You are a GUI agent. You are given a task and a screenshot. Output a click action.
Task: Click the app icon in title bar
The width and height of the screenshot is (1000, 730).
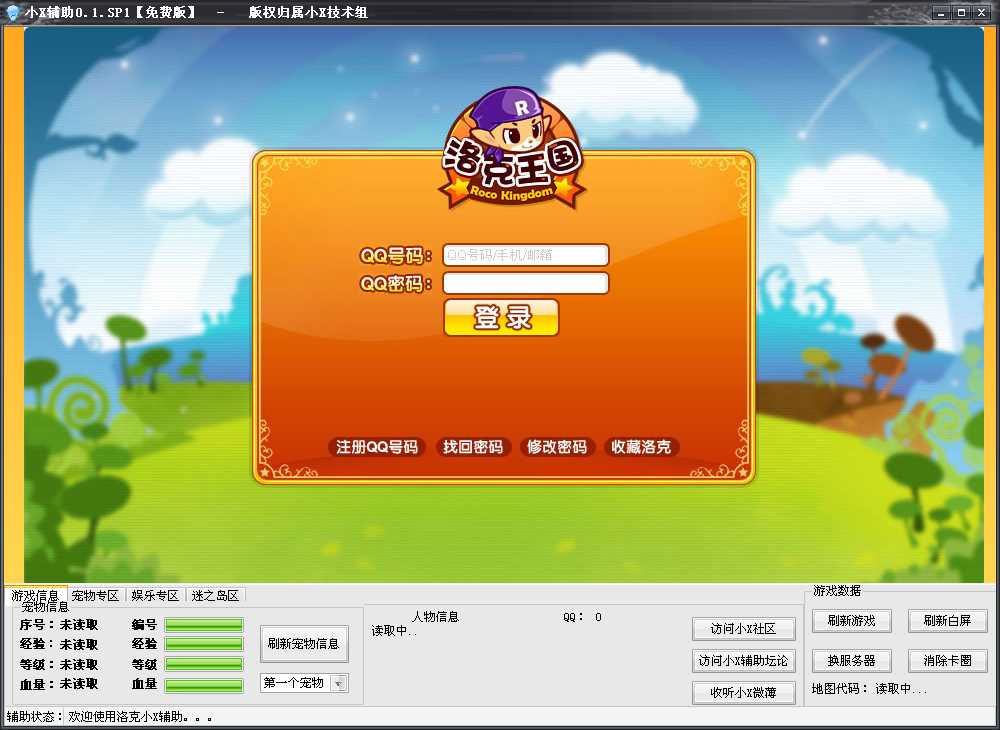click(x=12, y=12)
